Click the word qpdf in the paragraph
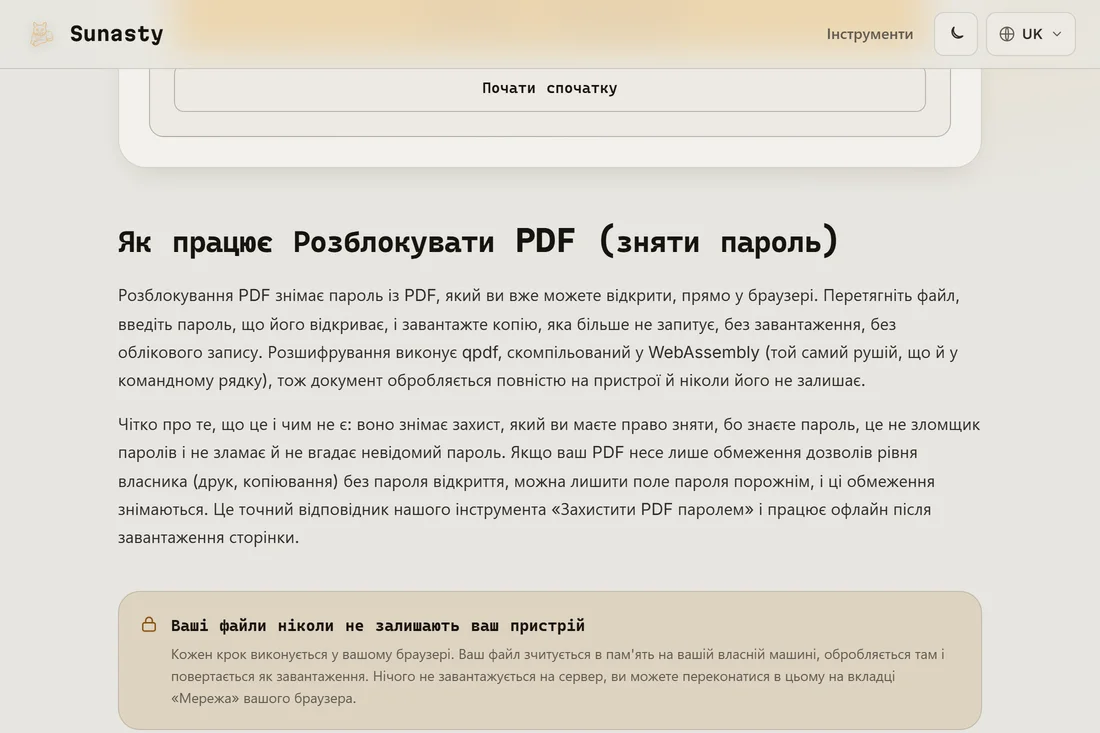This screenshot has width=1100, height=733. coord(480,352)
